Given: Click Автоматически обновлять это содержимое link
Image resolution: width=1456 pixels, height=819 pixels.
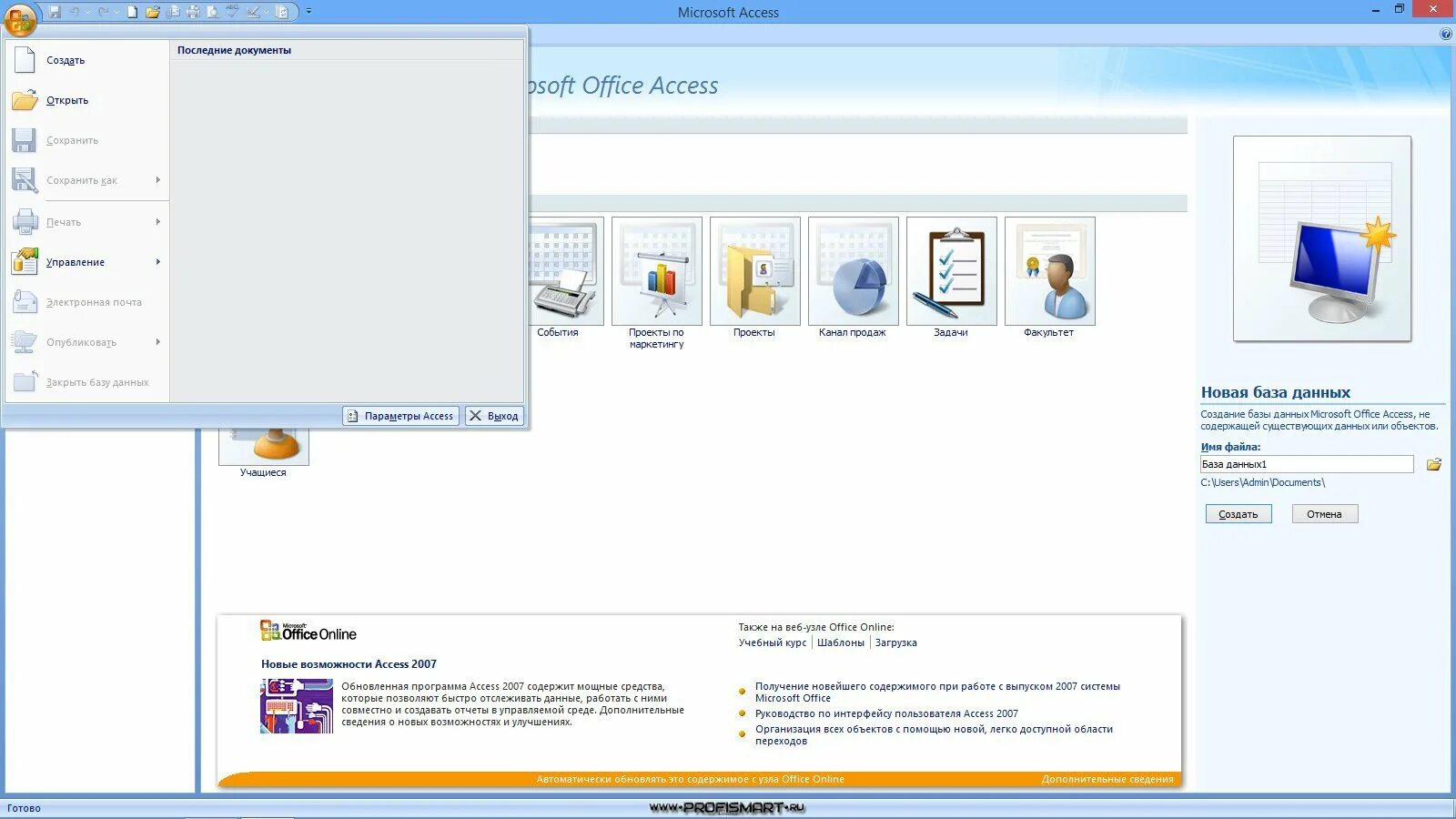Looking at the screenshot, I should point(690,779).
